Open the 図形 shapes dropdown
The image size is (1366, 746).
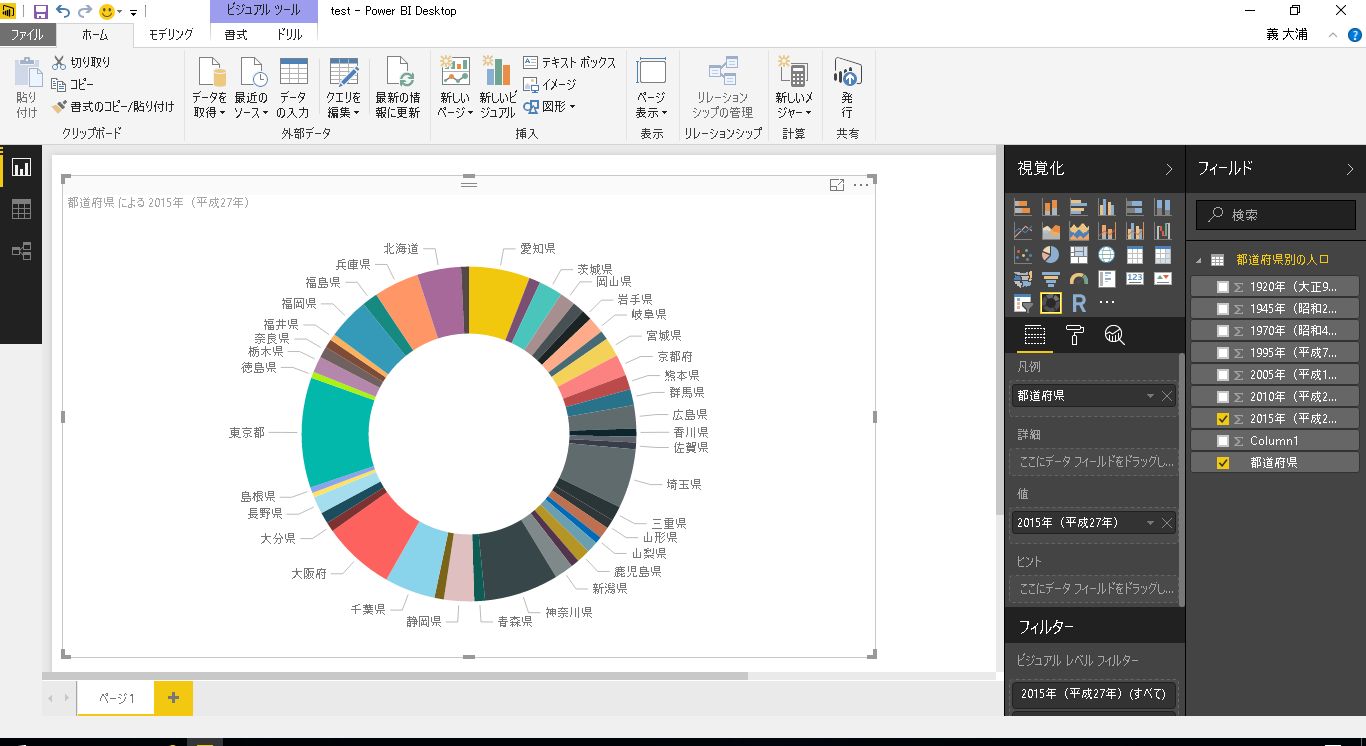pos(549,106)
